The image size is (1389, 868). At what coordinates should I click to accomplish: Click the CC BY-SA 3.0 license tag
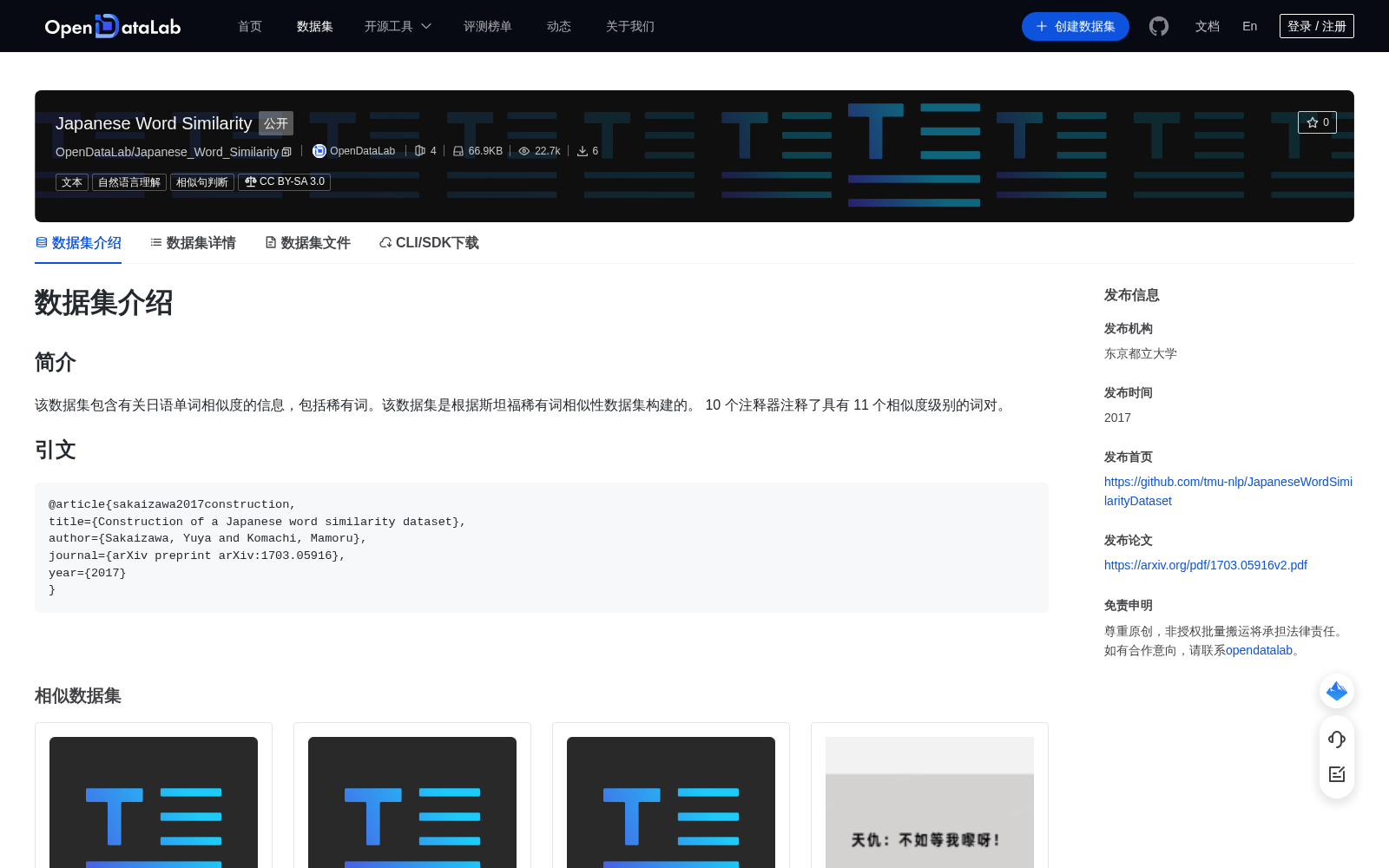pos(285,182)
